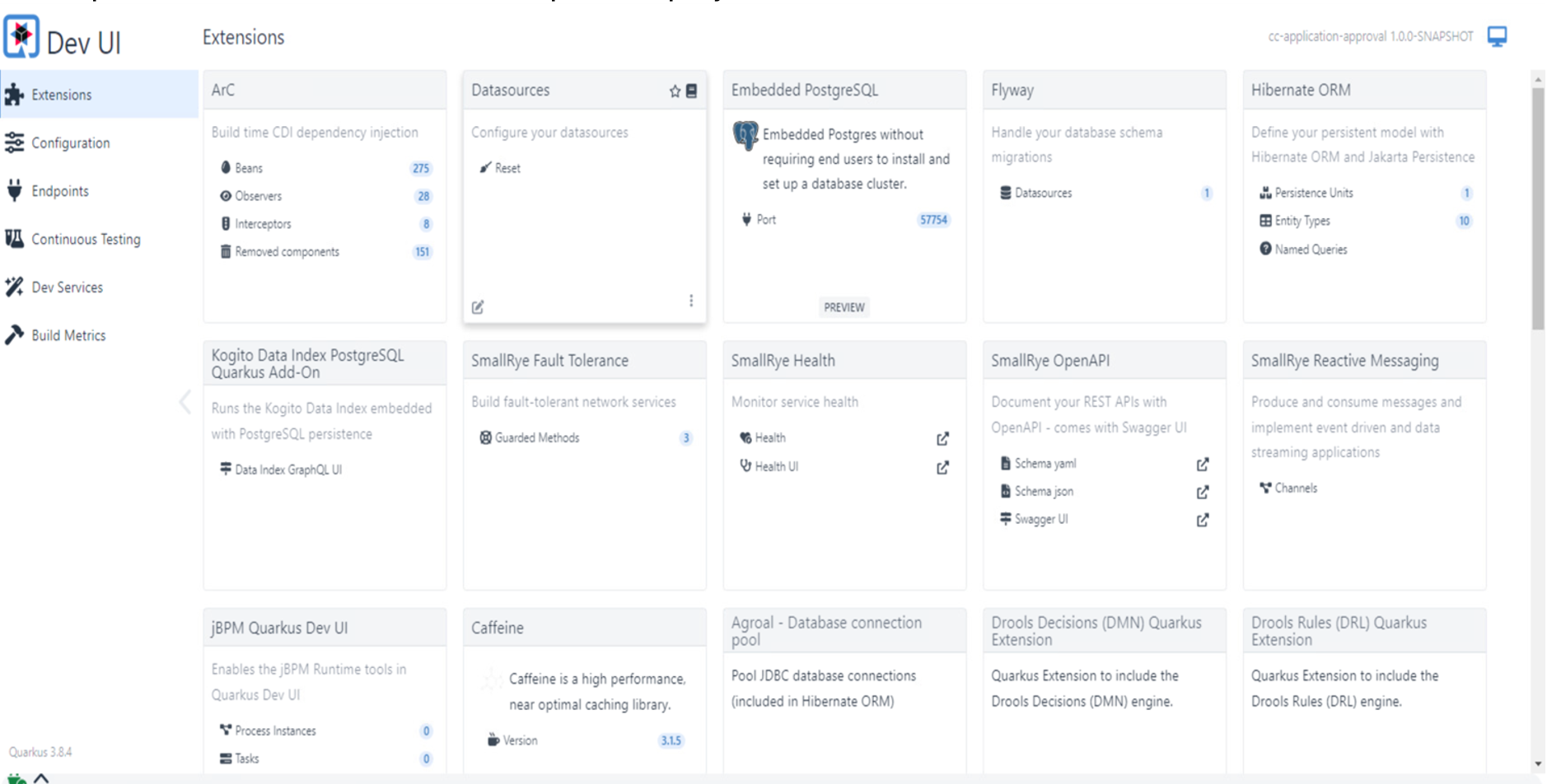This screenshot has width=1547, height=784.
Task: Click the Agroal Database connection pool title
Action: [826, 631]
